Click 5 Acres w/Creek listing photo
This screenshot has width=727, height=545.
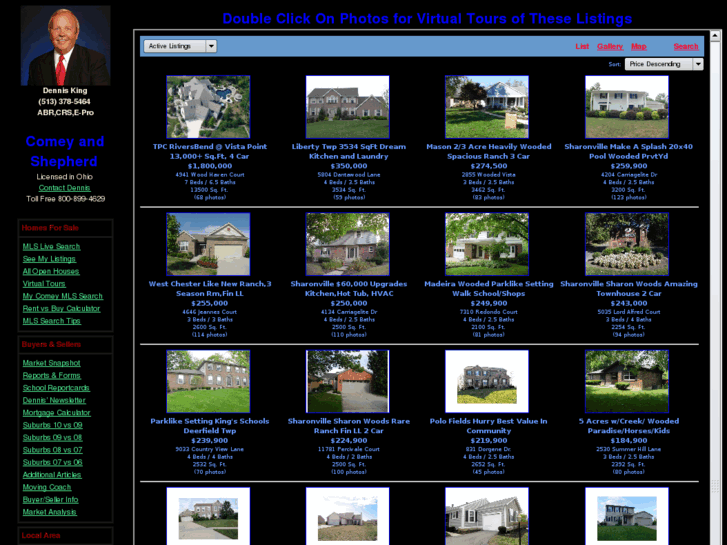[627, 381]
